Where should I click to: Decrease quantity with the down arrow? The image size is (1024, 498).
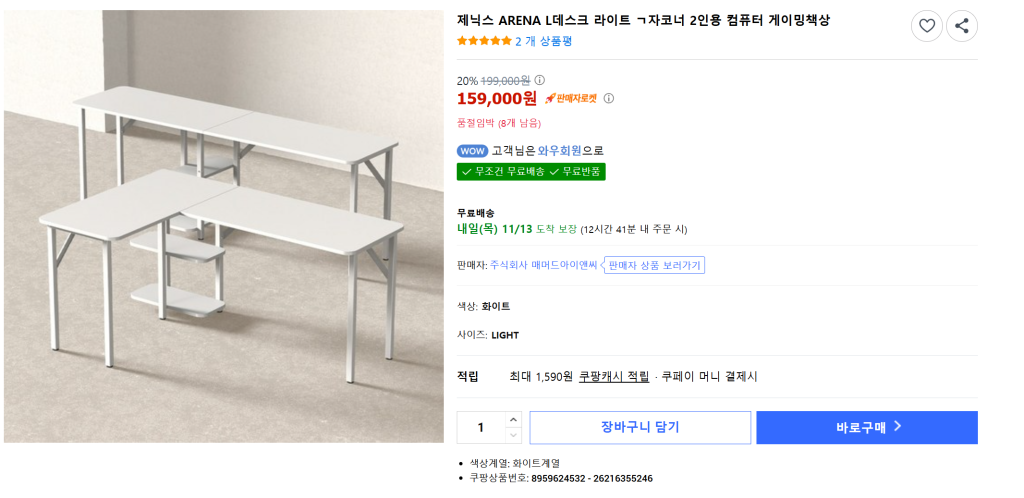click(514, 435)
